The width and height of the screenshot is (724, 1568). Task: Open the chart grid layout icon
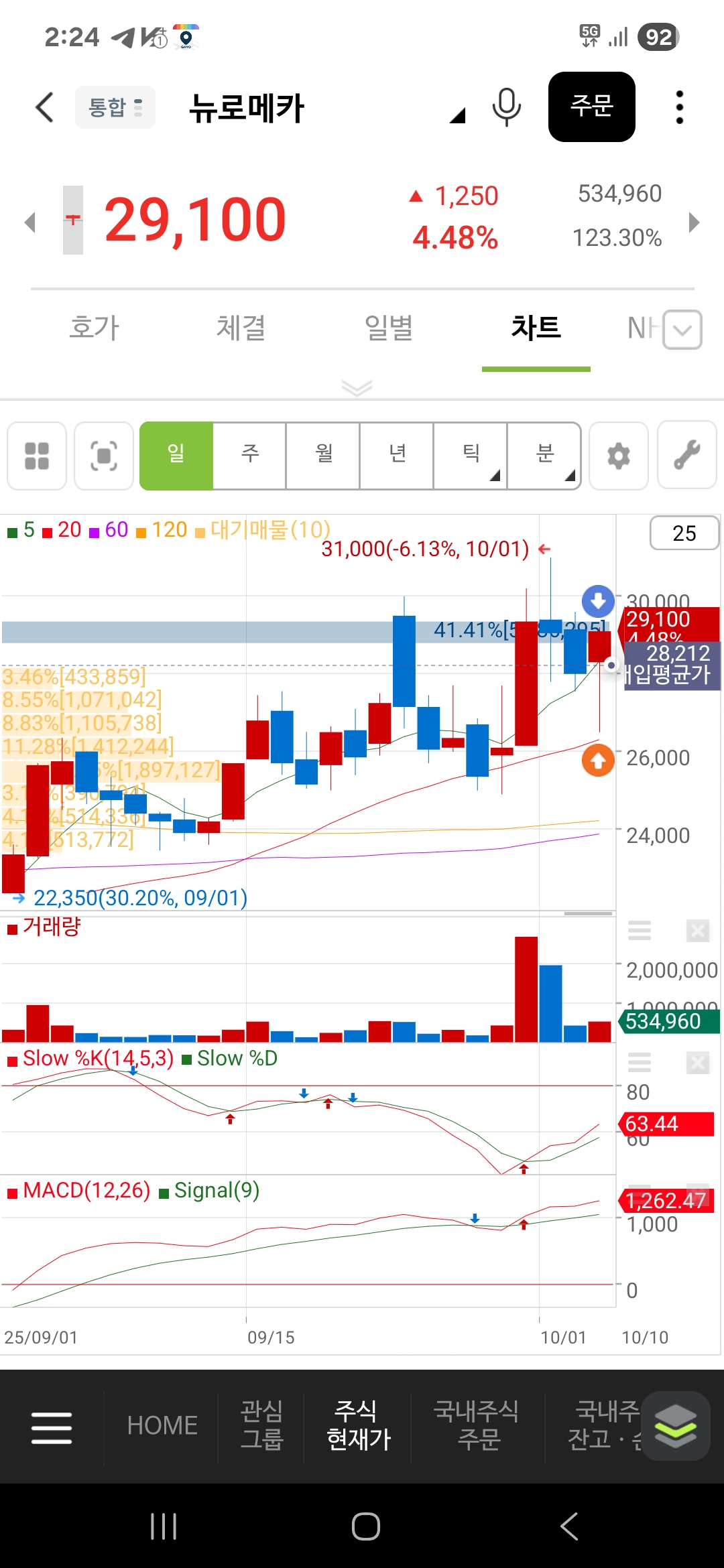tap(37, 456)
